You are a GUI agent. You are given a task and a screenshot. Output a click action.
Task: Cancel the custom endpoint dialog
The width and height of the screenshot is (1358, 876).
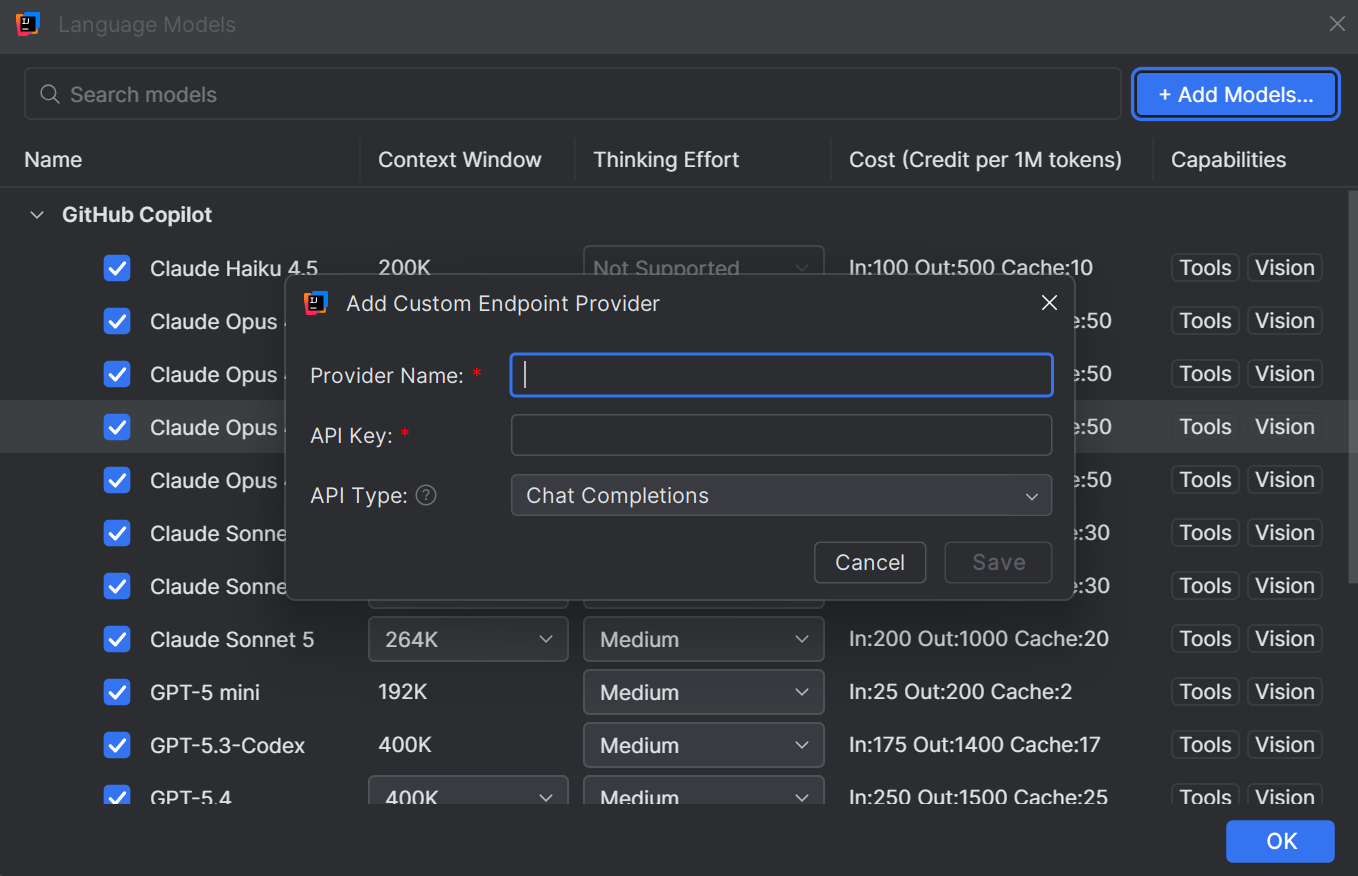[870, 562]
